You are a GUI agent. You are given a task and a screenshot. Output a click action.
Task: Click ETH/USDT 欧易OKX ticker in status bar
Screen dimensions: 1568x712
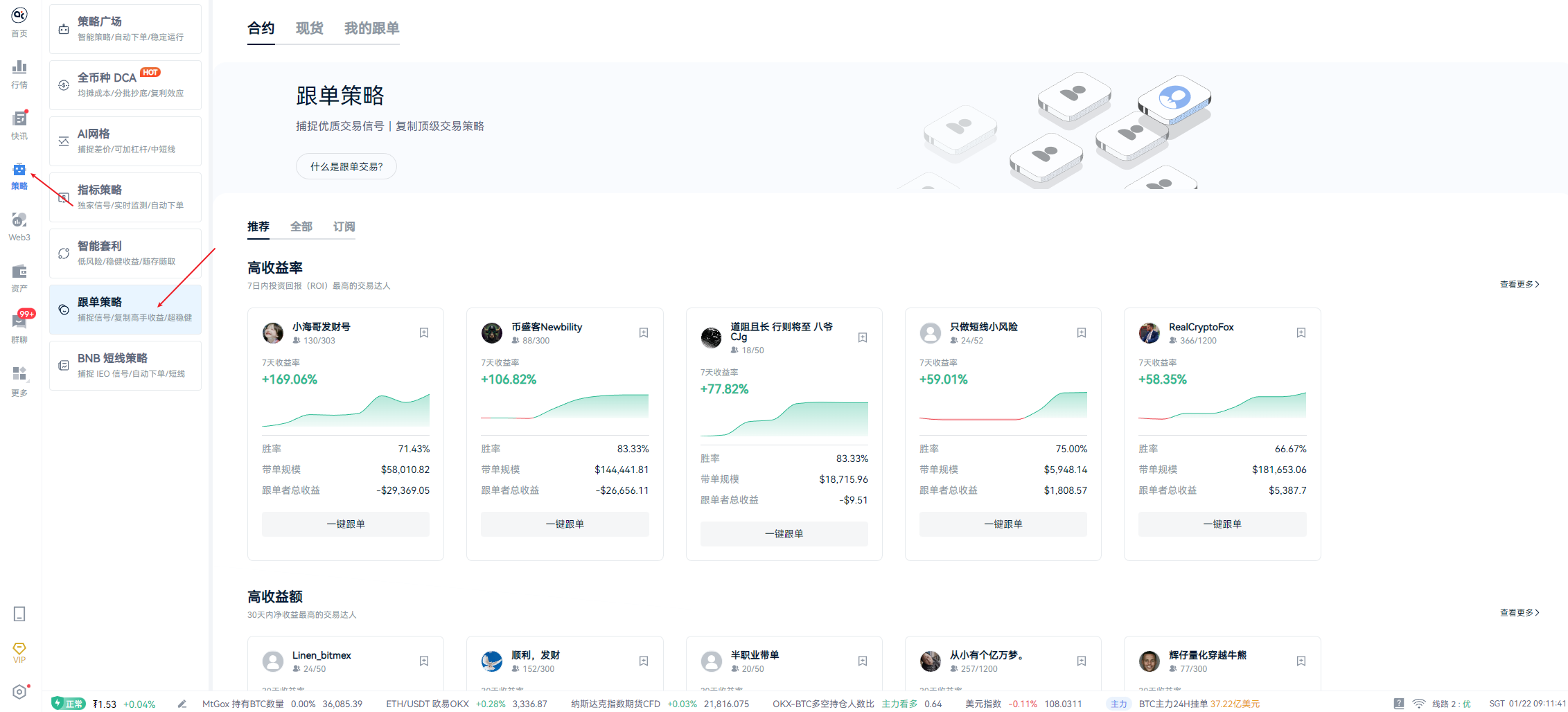click(x=466, y=704)
